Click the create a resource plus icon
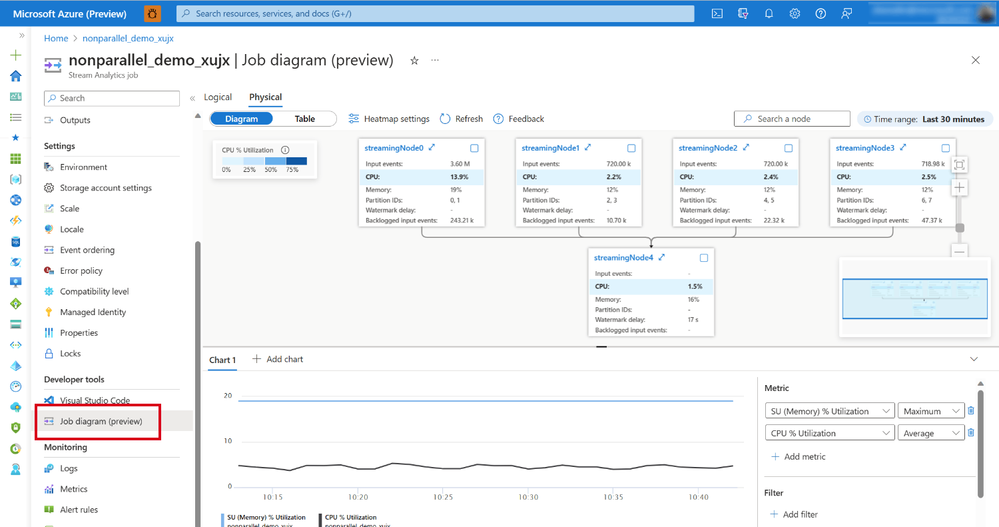The image size is (999, 527). pyautogui.click(x=16, y=55)
